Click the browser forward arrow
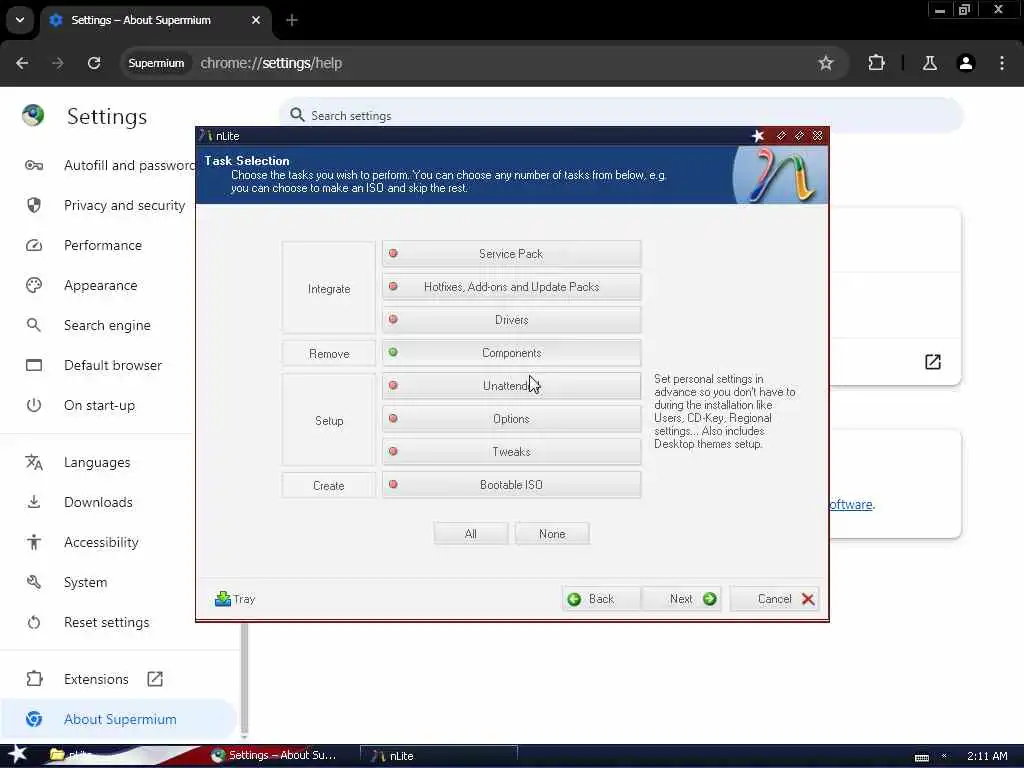 coord(58,63)
